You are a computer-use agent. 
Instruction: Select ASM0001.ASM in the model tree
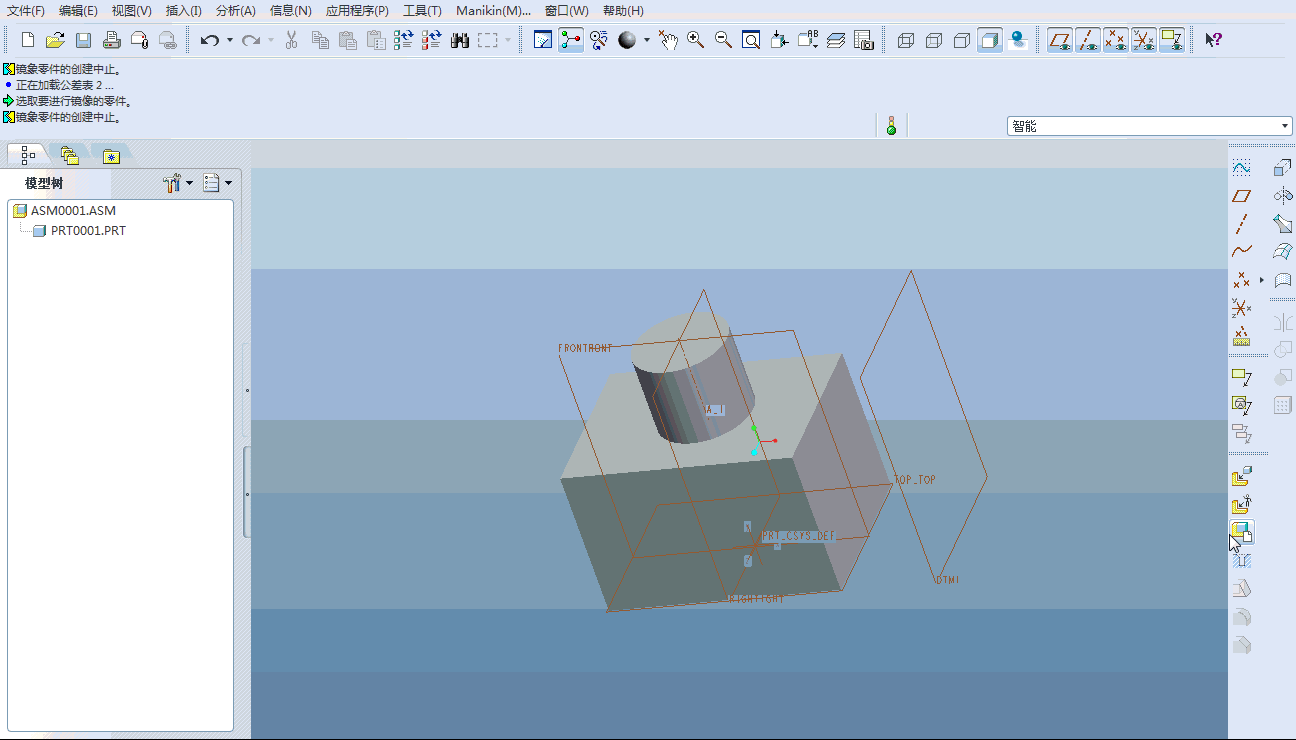point(73,211)
